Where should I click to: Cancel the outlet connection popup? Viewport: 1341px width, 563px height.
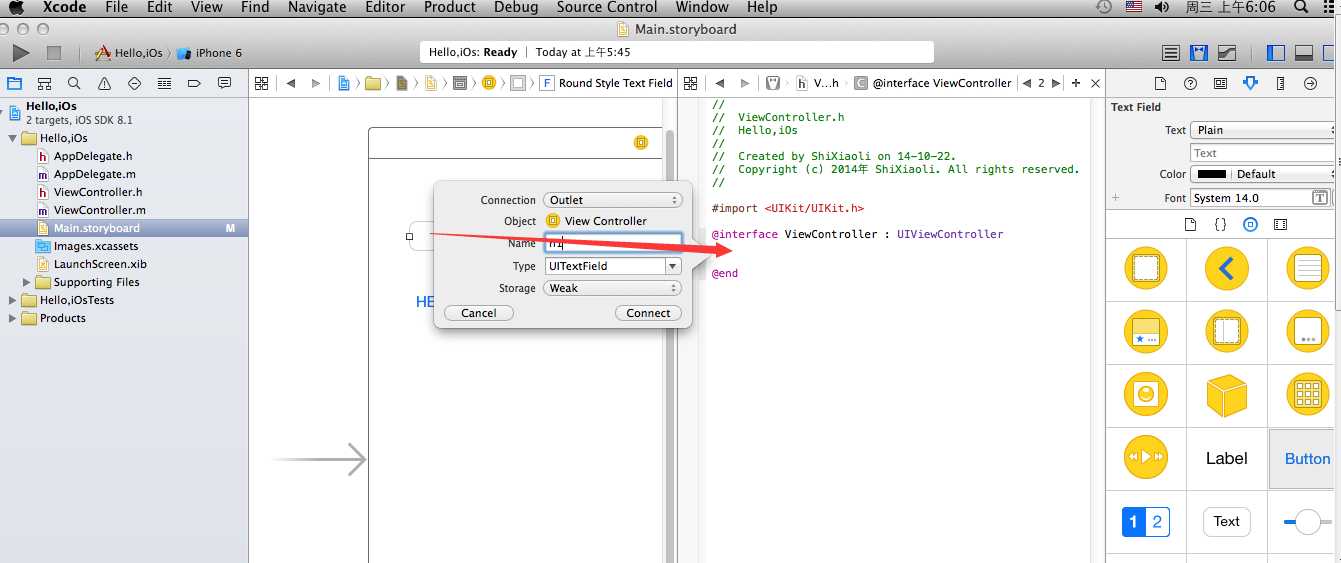tap(478, 313)
